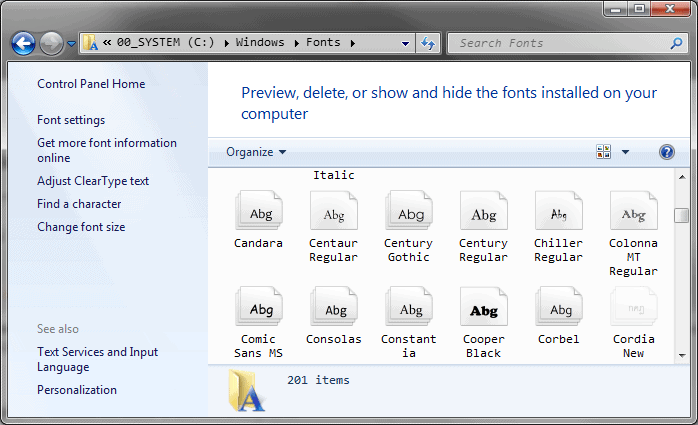Image resolution: width=698 pixels, height=425 pixels.
Task: Select 00_SYSTEM (C:) in the breadcrumb
Action: [166, 42]
